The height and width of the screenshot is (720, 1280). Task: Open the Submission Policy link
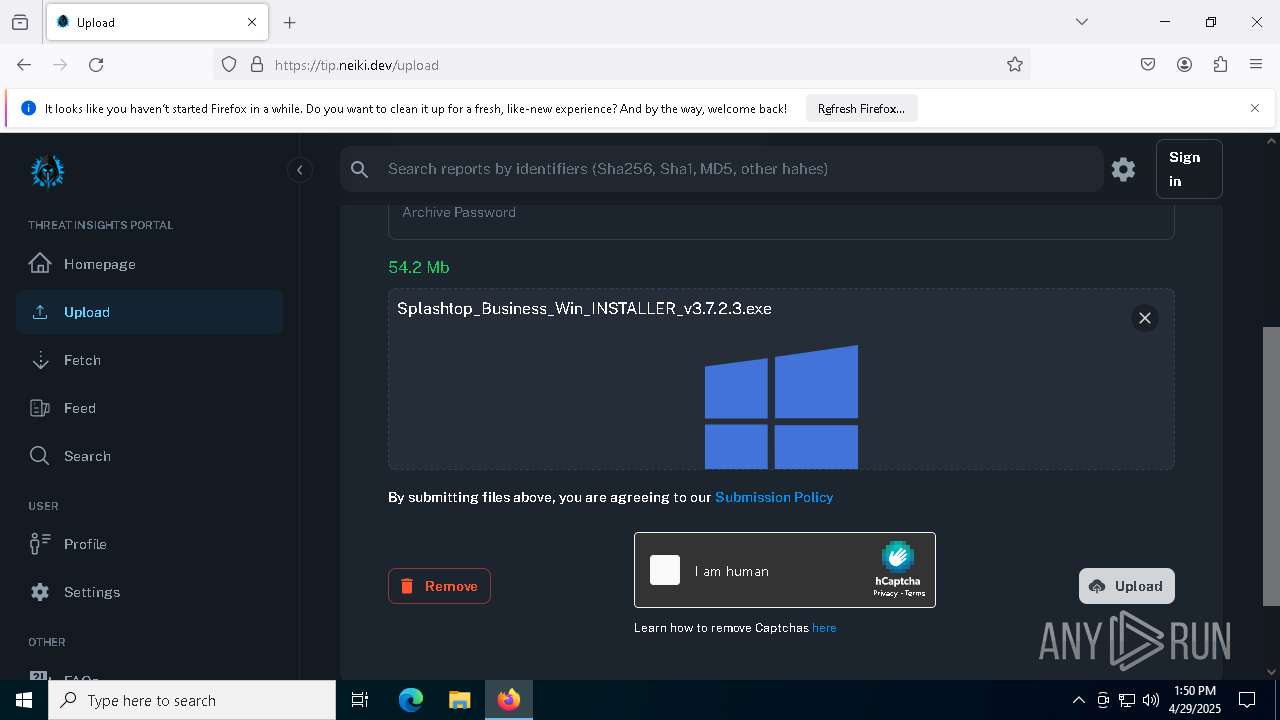pos(774,497)
